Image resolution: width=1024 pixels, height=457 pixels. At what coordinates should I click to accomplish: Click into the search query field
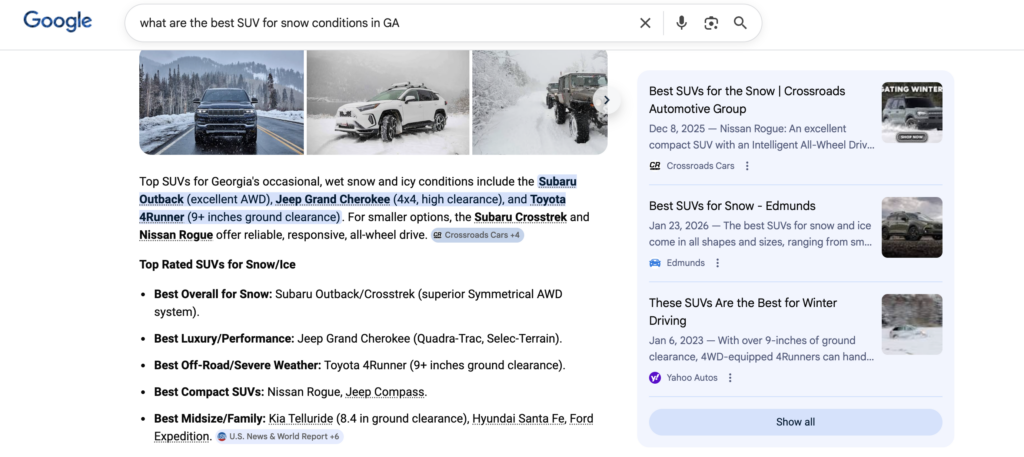[x=380, y=23]
